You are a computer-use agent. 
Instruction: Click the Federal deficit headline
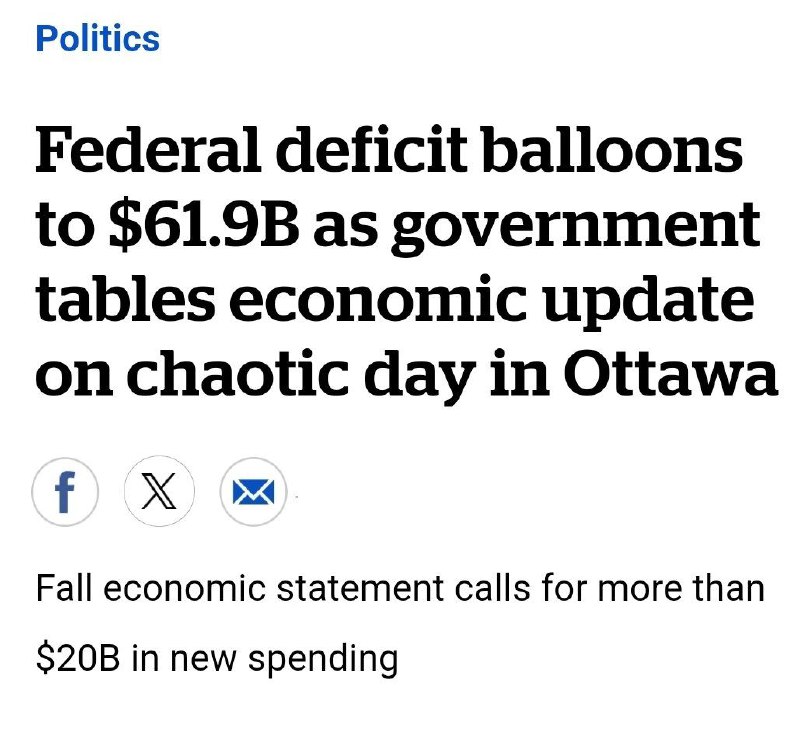click(x=407, y=262)
